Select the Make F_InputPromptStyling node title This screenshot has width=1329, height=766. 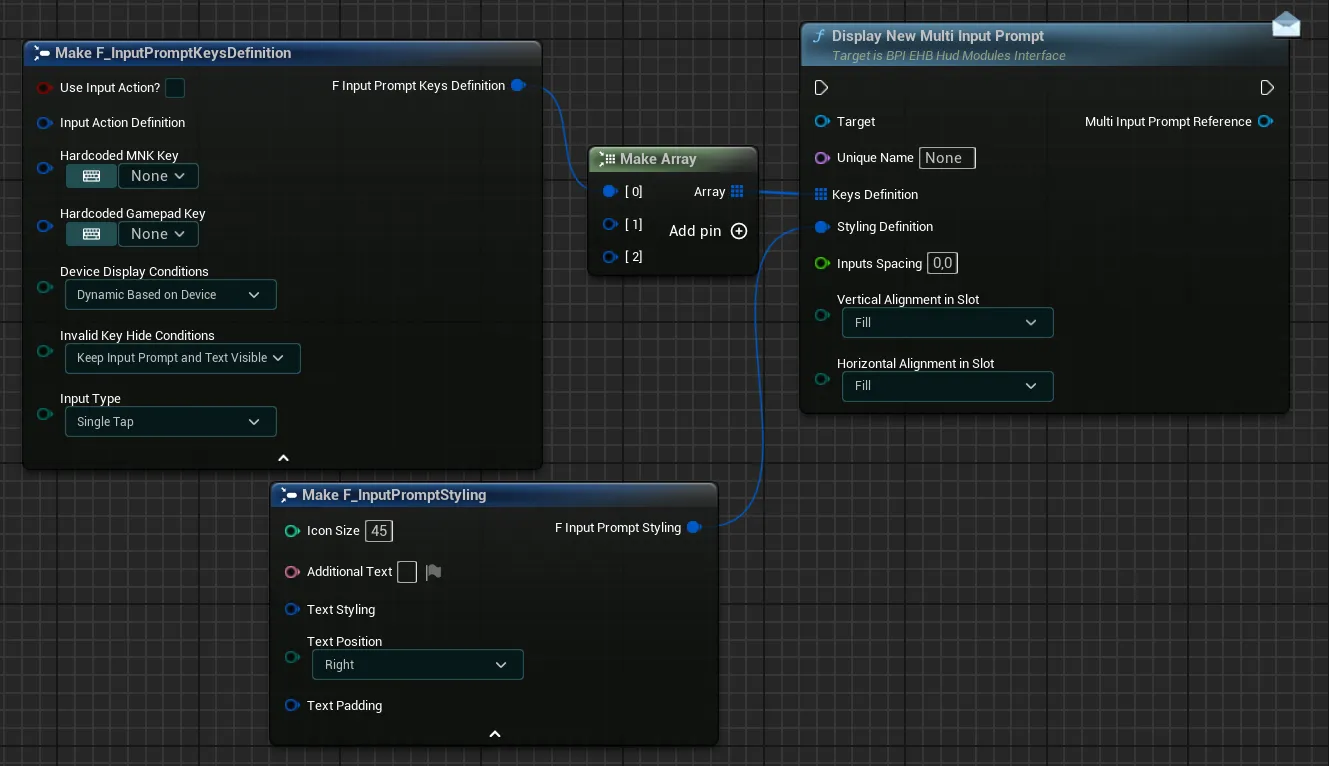point(394,495)
